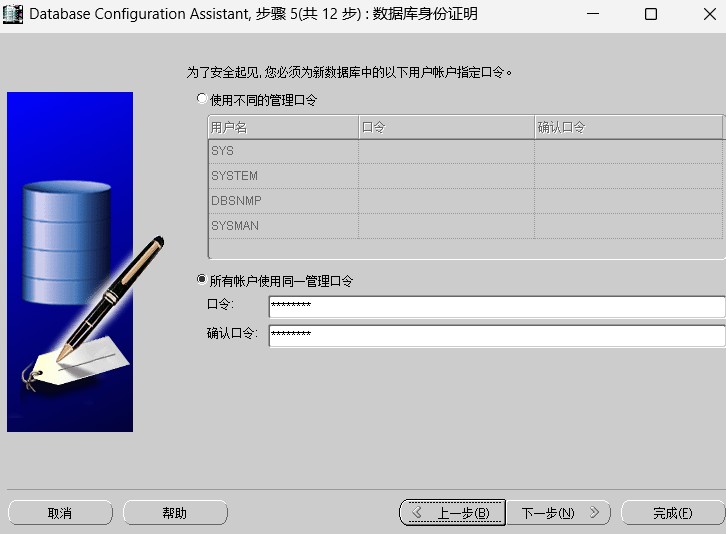The width and height of the screenshot is (726, 534).
Task: Click the 口令 column header in table
Action: (x=446, y=127)
